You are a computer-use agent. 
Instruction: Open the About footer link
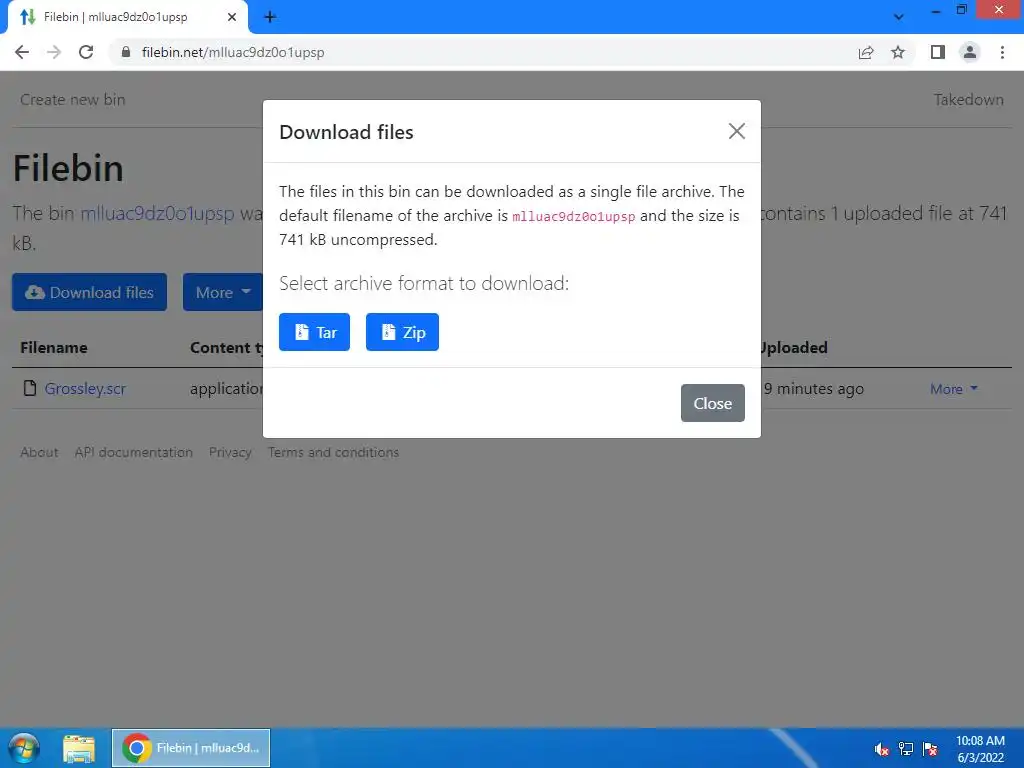(39, 452)
